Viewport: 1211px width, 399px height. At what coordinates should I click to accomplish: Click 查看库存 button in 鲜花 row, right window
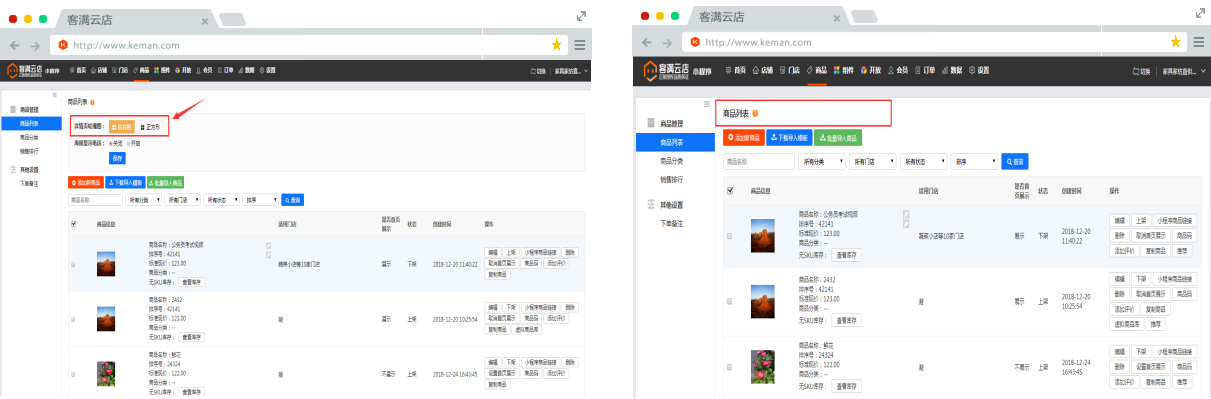(846, 385)
